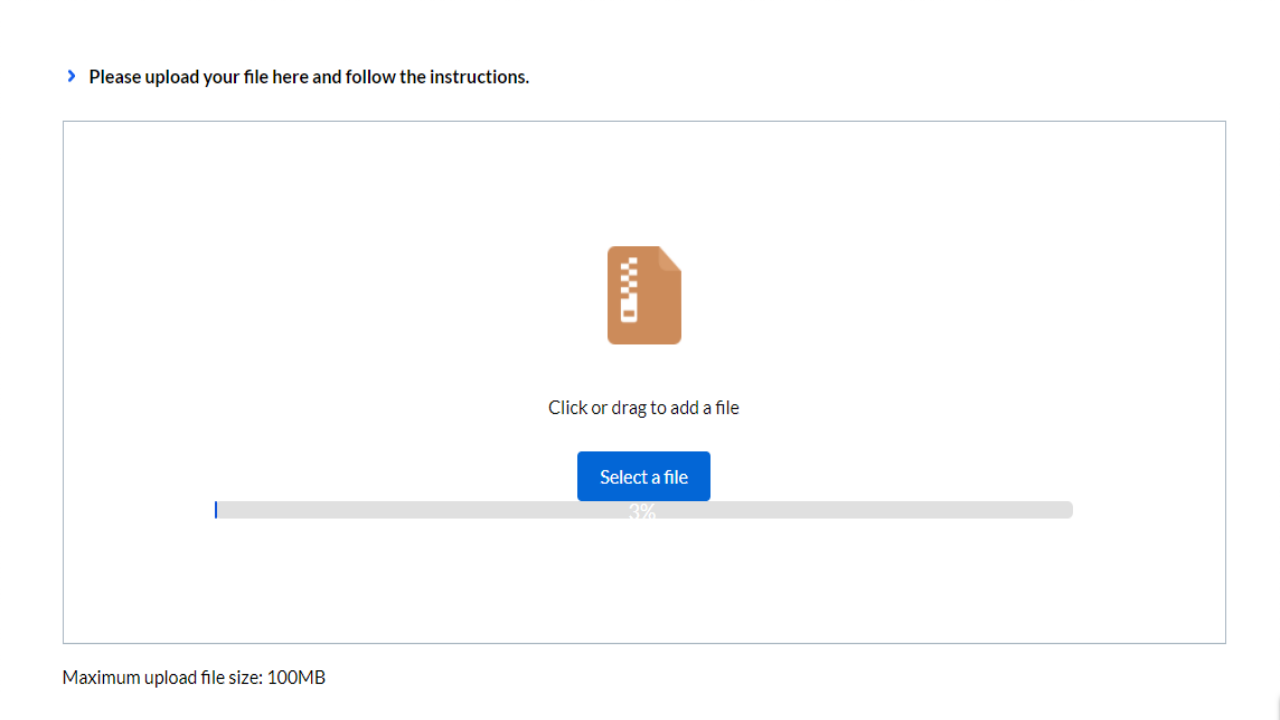This screenshot has height=720, width=1280.
Task: Click the Select a file button
Action: click(x=643, y=476)
